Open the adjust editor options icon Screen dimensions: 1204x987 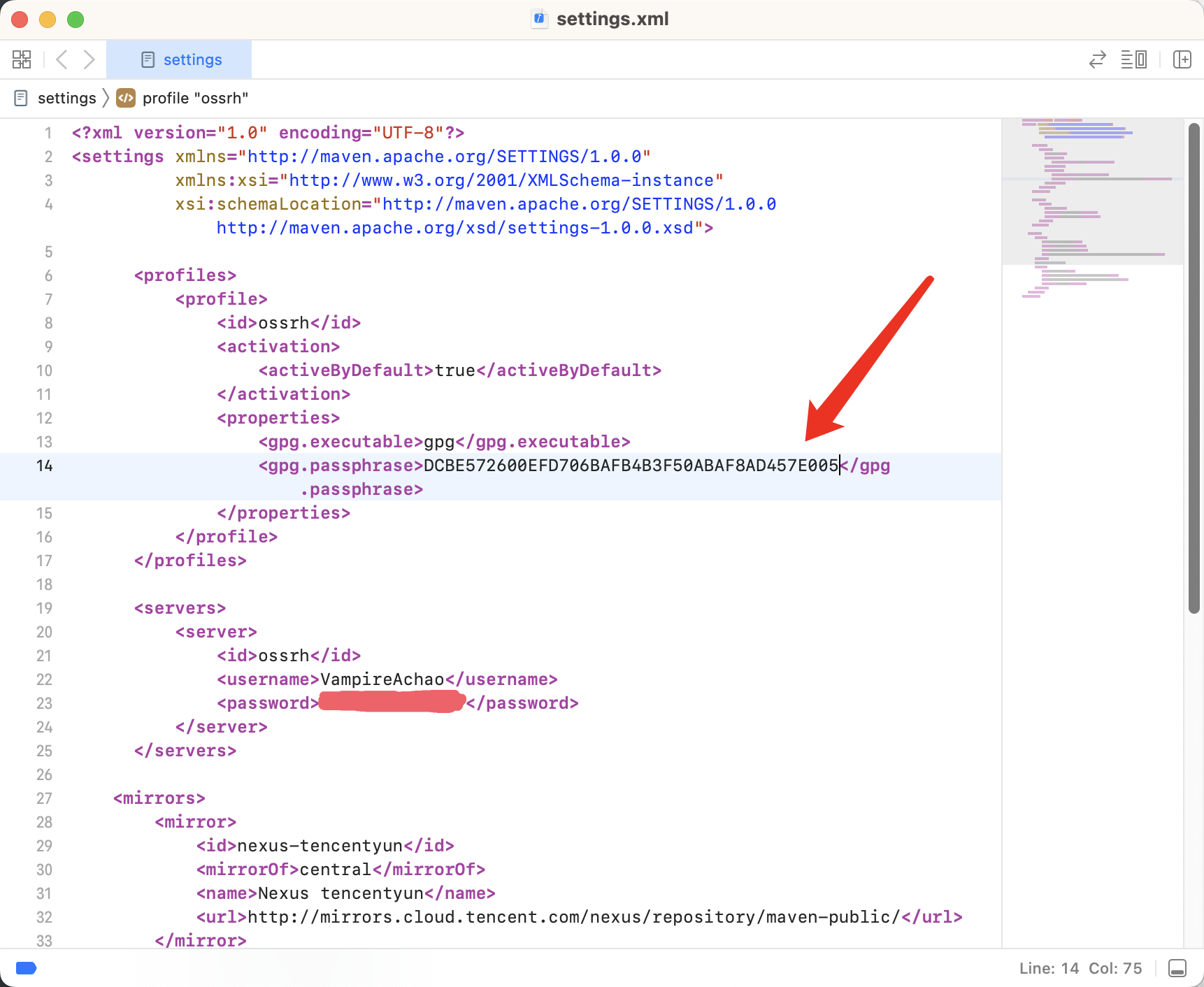pyautogui.click(x=1133, y=59)
